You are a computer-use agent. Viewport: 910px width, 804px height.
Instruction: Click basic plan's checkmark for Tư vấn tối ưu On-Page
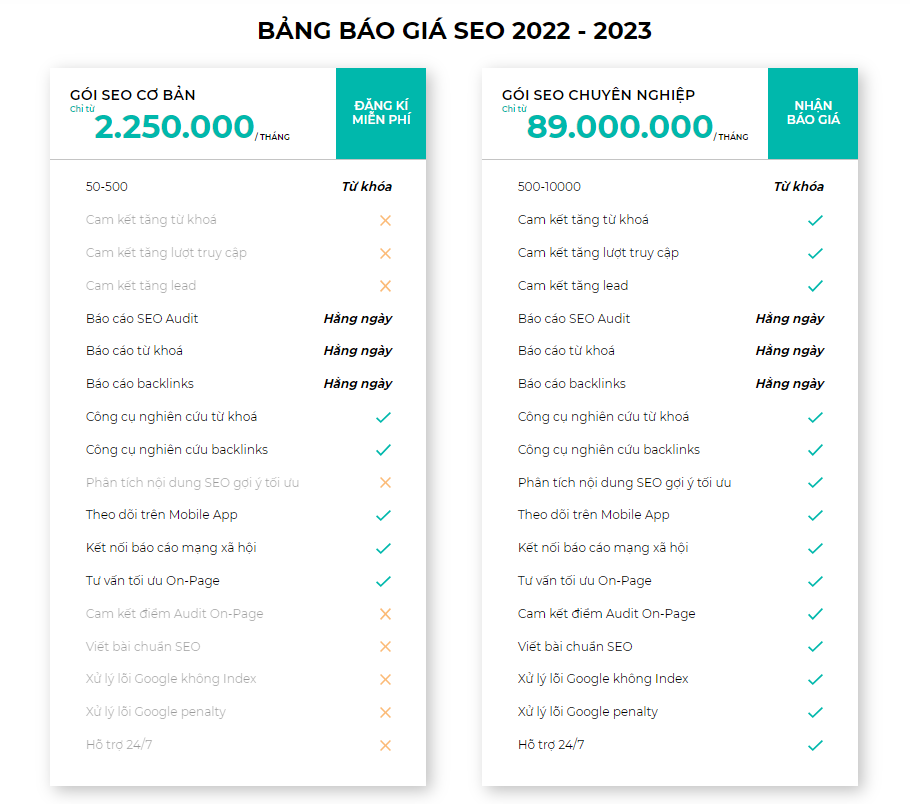tap(383, 581)
